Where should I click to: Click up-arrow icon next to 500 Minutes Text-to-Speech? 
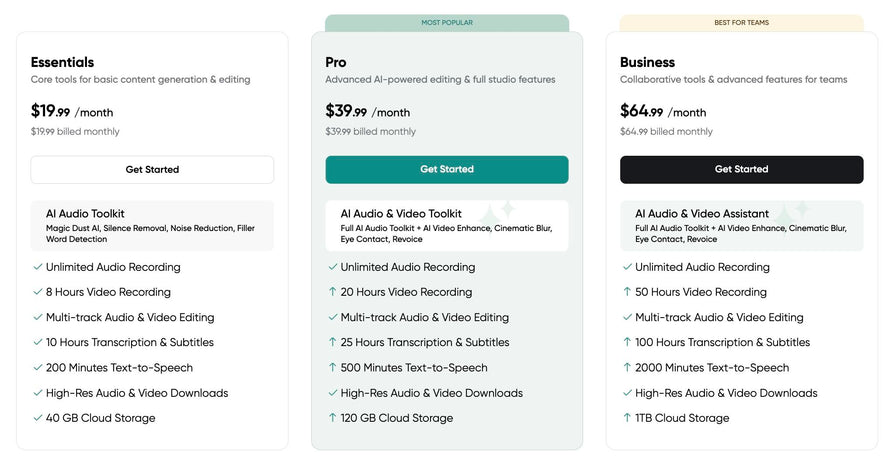[332, 368]
